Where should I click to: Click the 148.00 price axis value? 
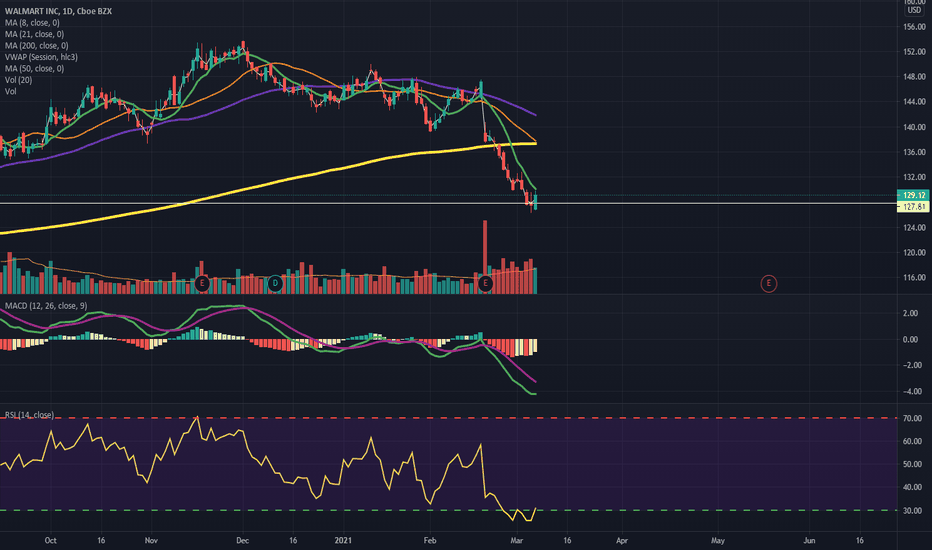(x=914, y=77)
